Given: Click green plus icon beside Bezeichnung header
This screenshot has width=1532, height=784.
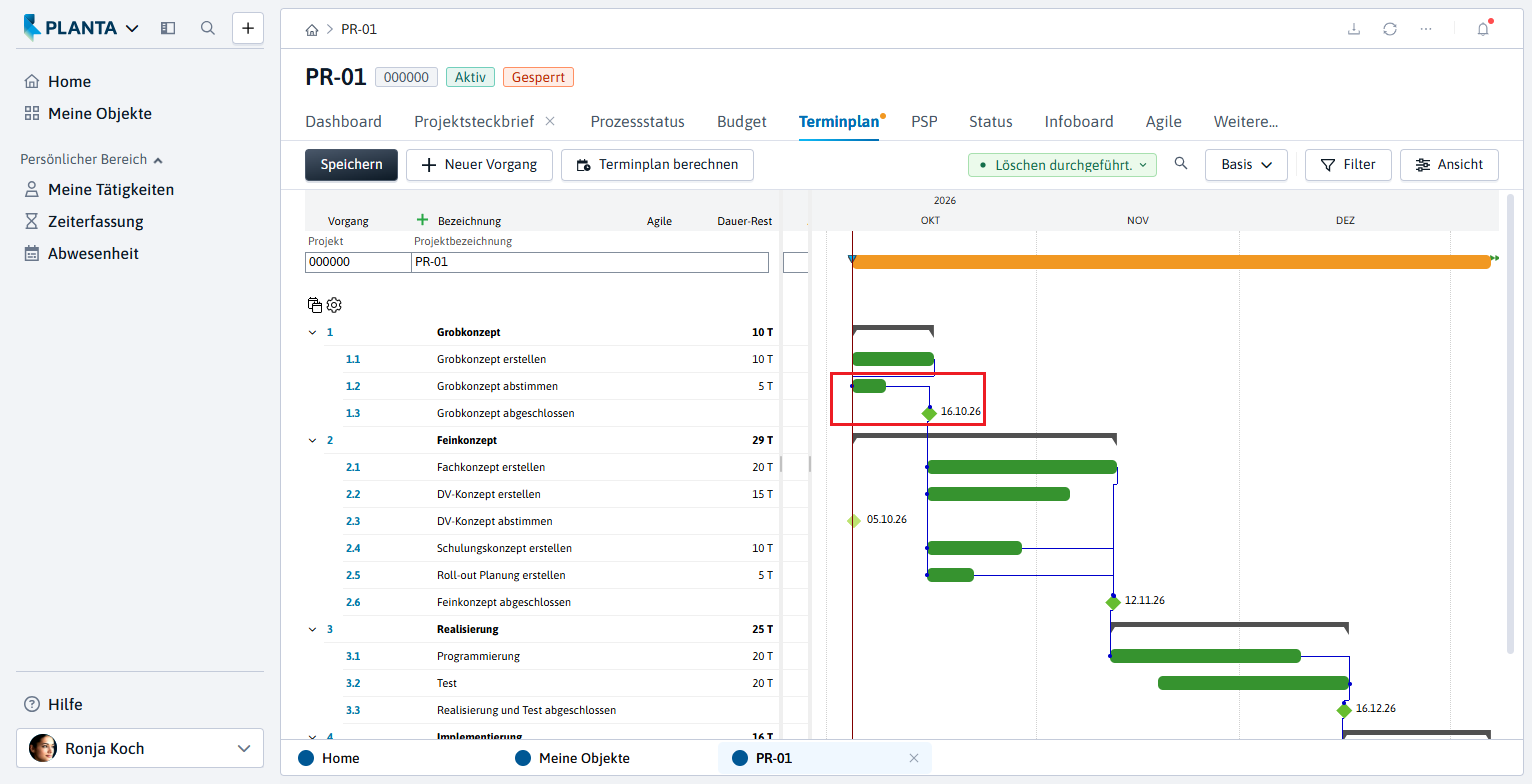Looking at the screenshot, I should (x=422, y=220).
